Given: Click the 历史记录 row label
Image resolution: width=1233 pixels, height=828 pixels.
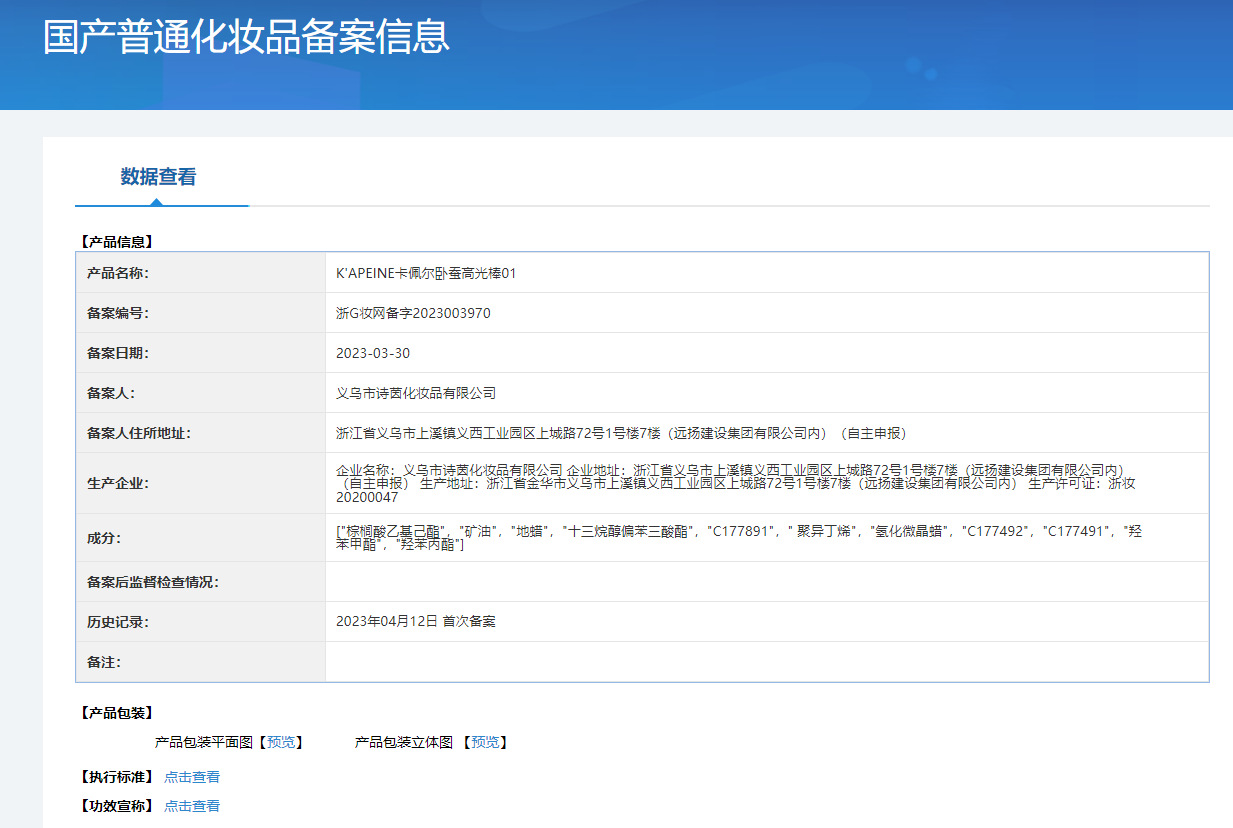Looking at the screenshot, I should coord(118,622).
